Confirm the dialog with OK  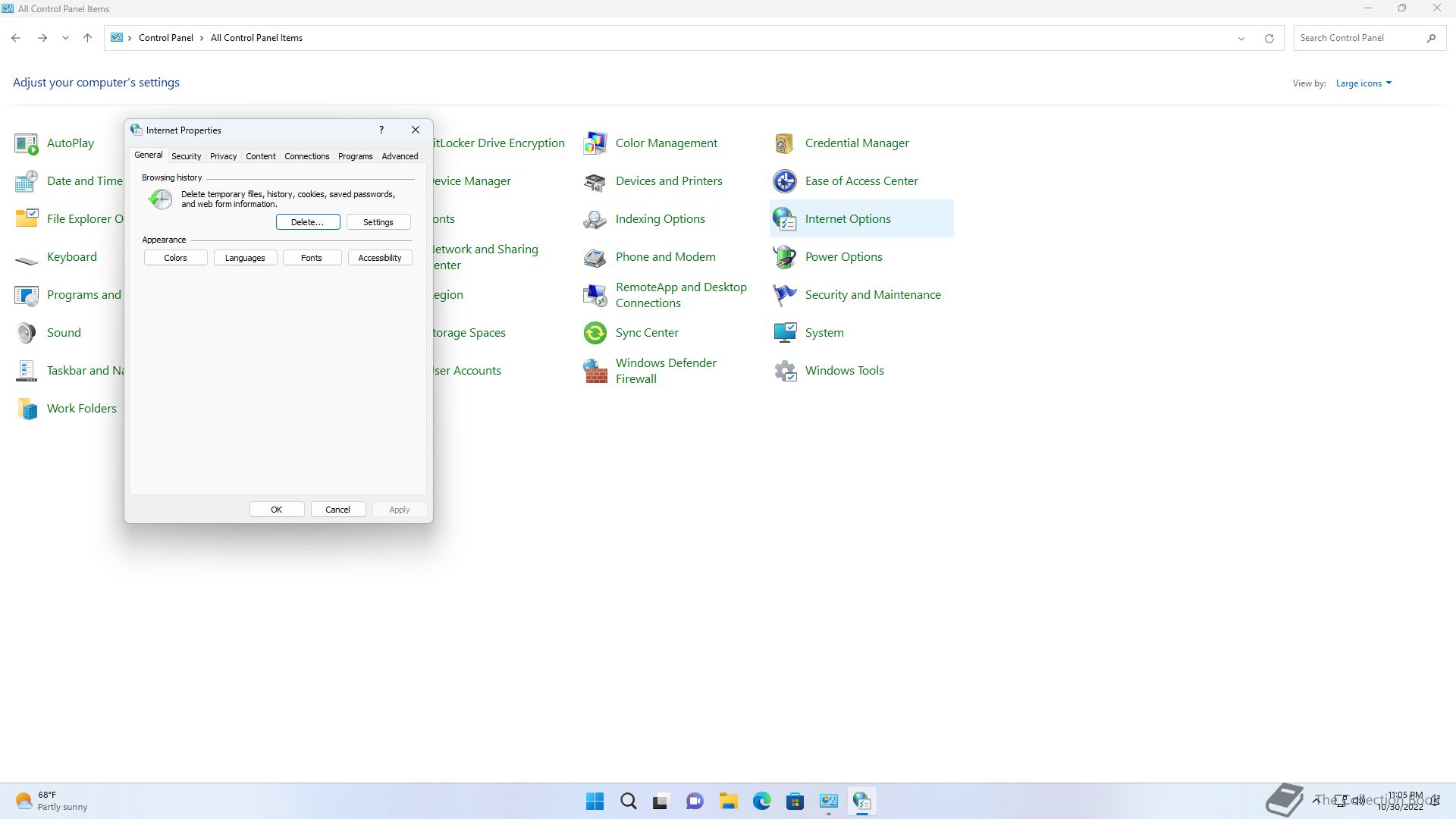(277, 510)
